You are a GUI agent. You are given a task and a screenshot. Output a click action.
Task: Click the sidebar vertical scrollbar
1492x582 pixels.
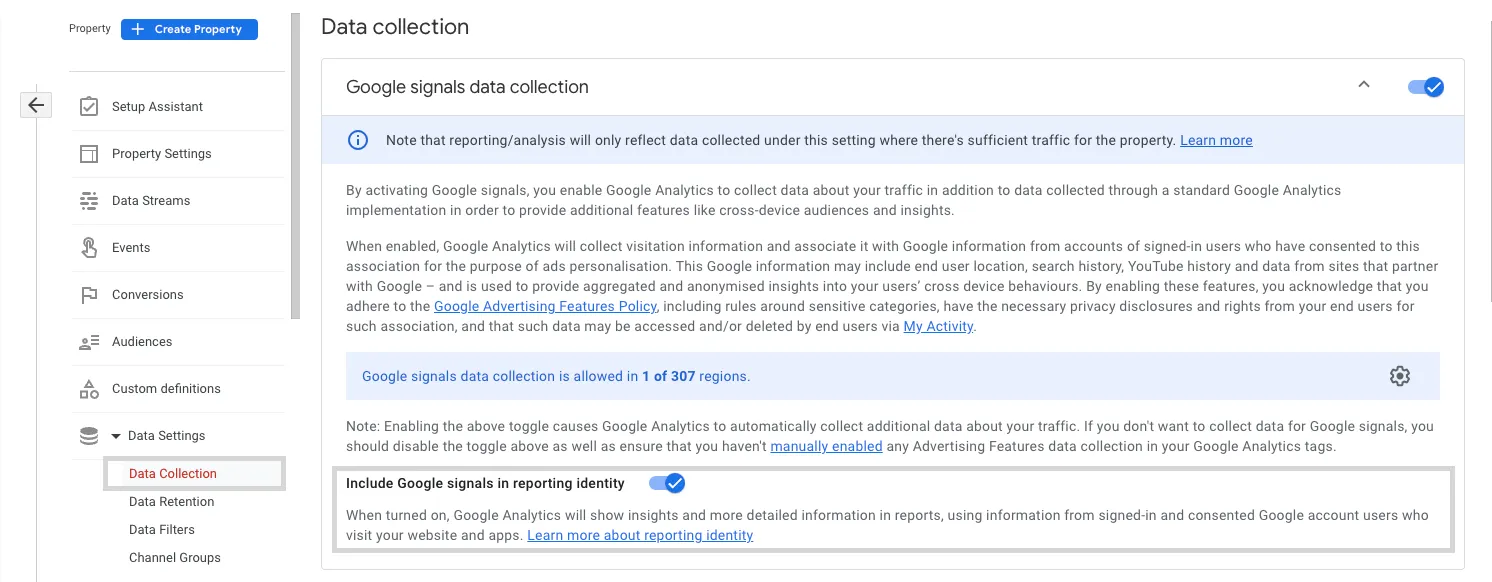point(295,166)
